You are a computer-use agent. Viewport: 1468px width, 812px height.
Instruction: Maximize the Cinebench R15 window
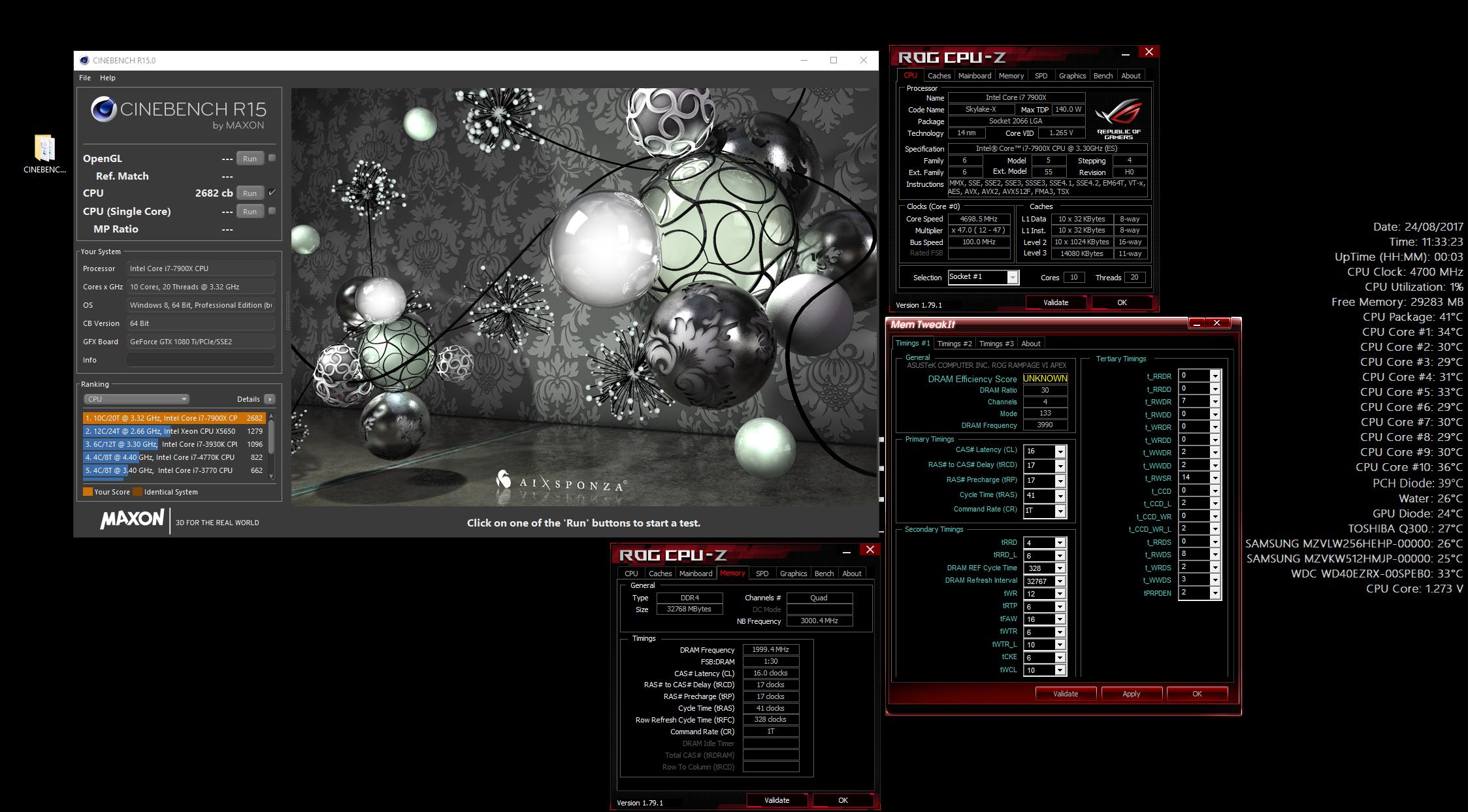click(834, 60)
